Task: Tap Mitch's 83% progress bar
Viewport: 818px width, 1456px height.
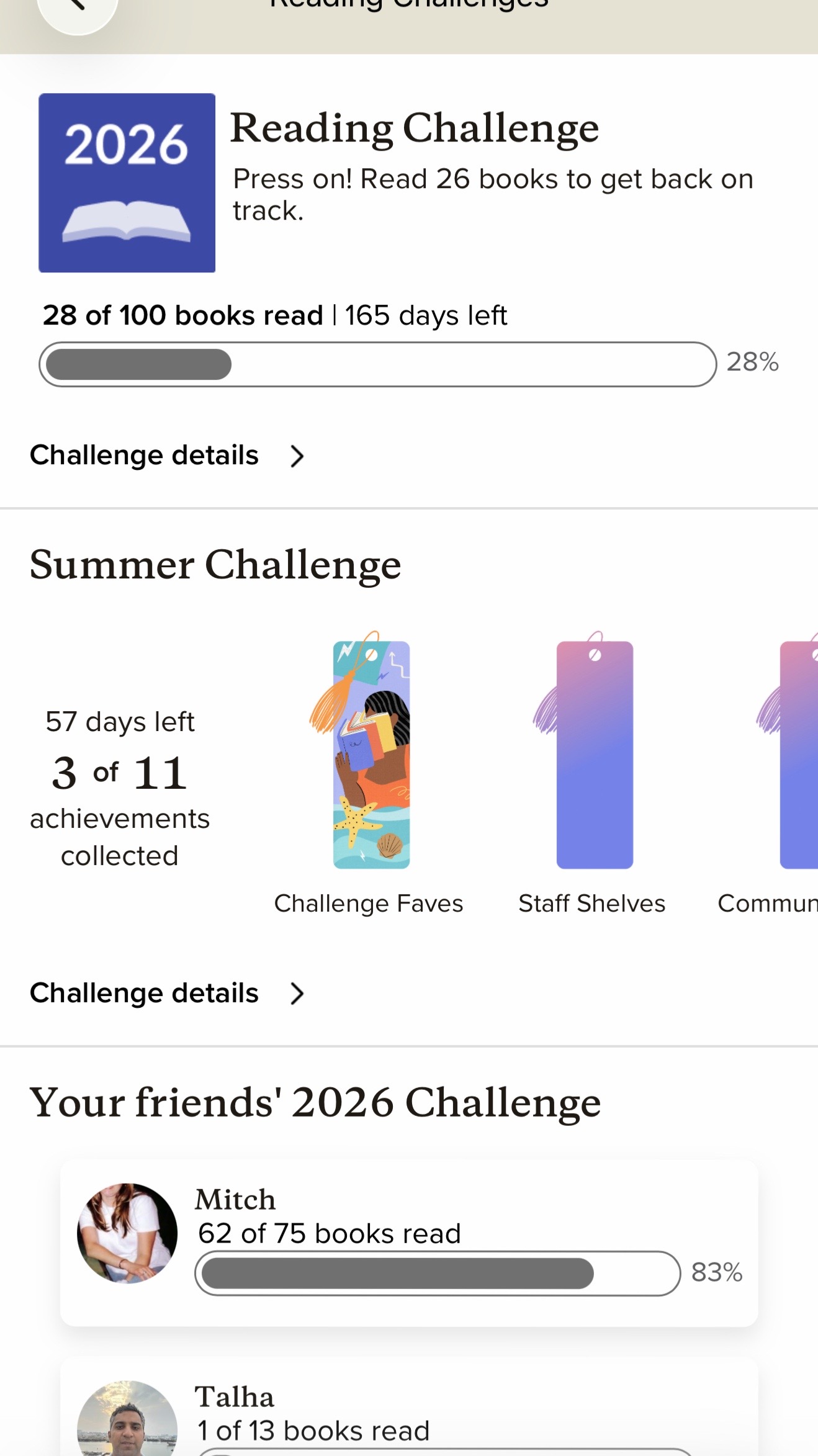Action: (438, 1274)
